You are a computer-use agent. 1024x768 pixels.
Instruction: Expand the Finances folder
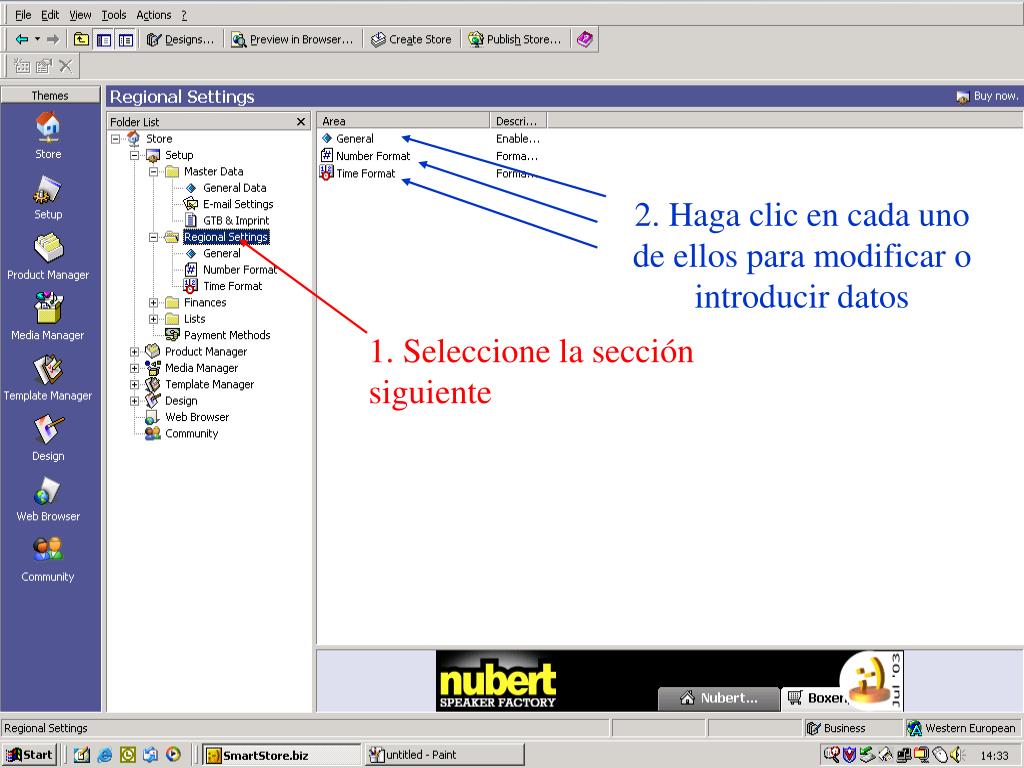(153, 302)
